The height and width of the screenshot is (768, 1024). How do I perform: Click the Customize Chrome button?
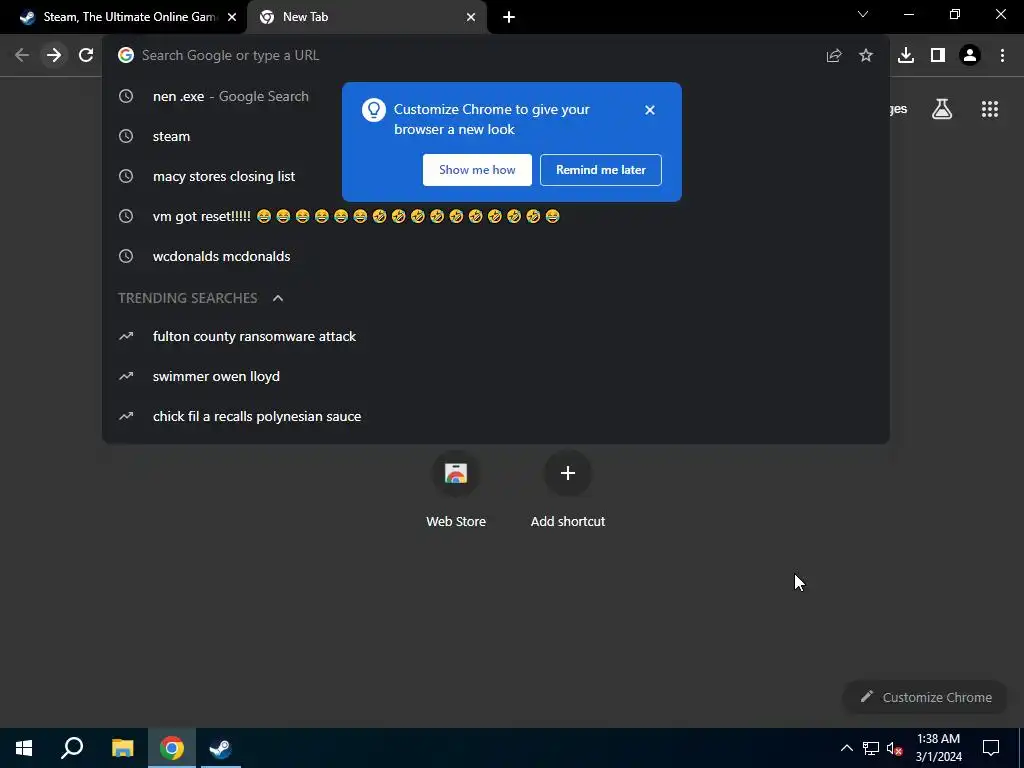tap(926, 697)
